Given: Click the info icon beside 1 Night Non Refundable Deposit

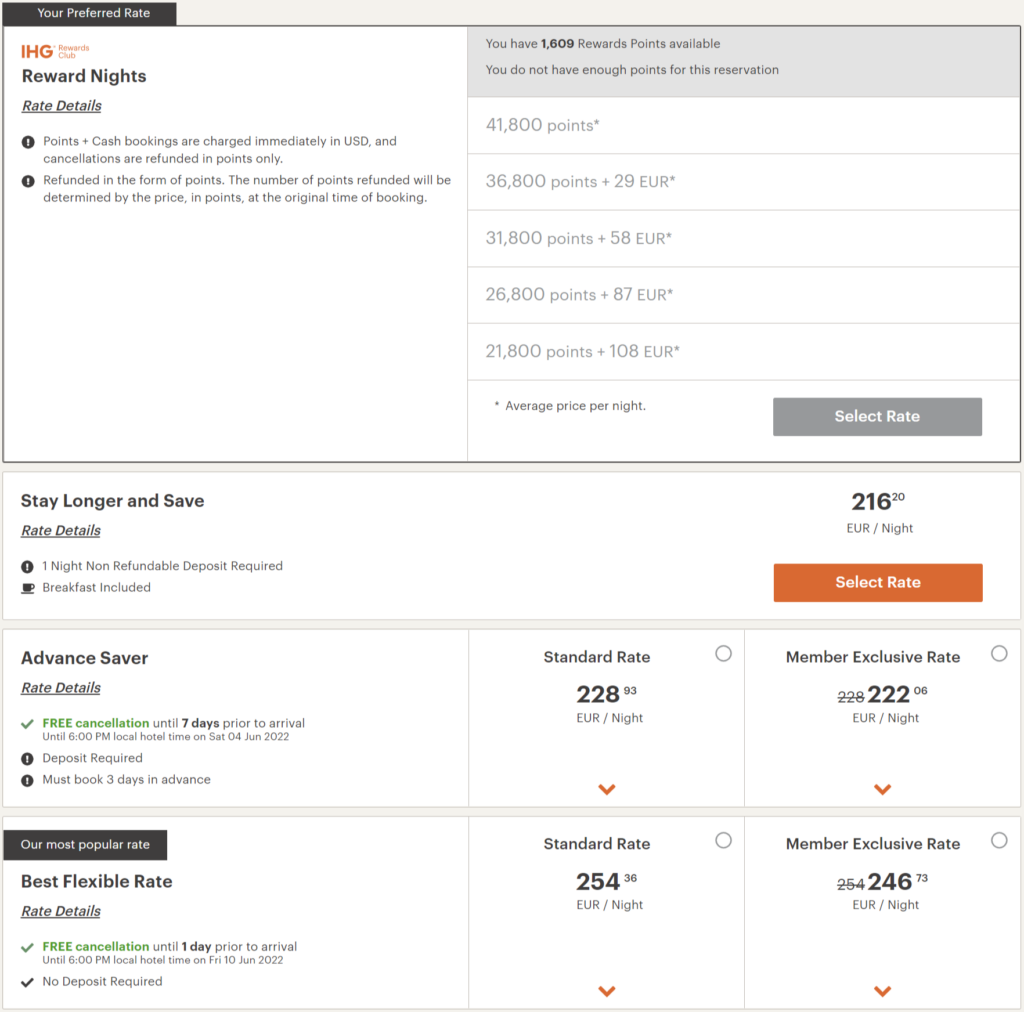Looking at the screenshot, I should (x=28, y=566).
